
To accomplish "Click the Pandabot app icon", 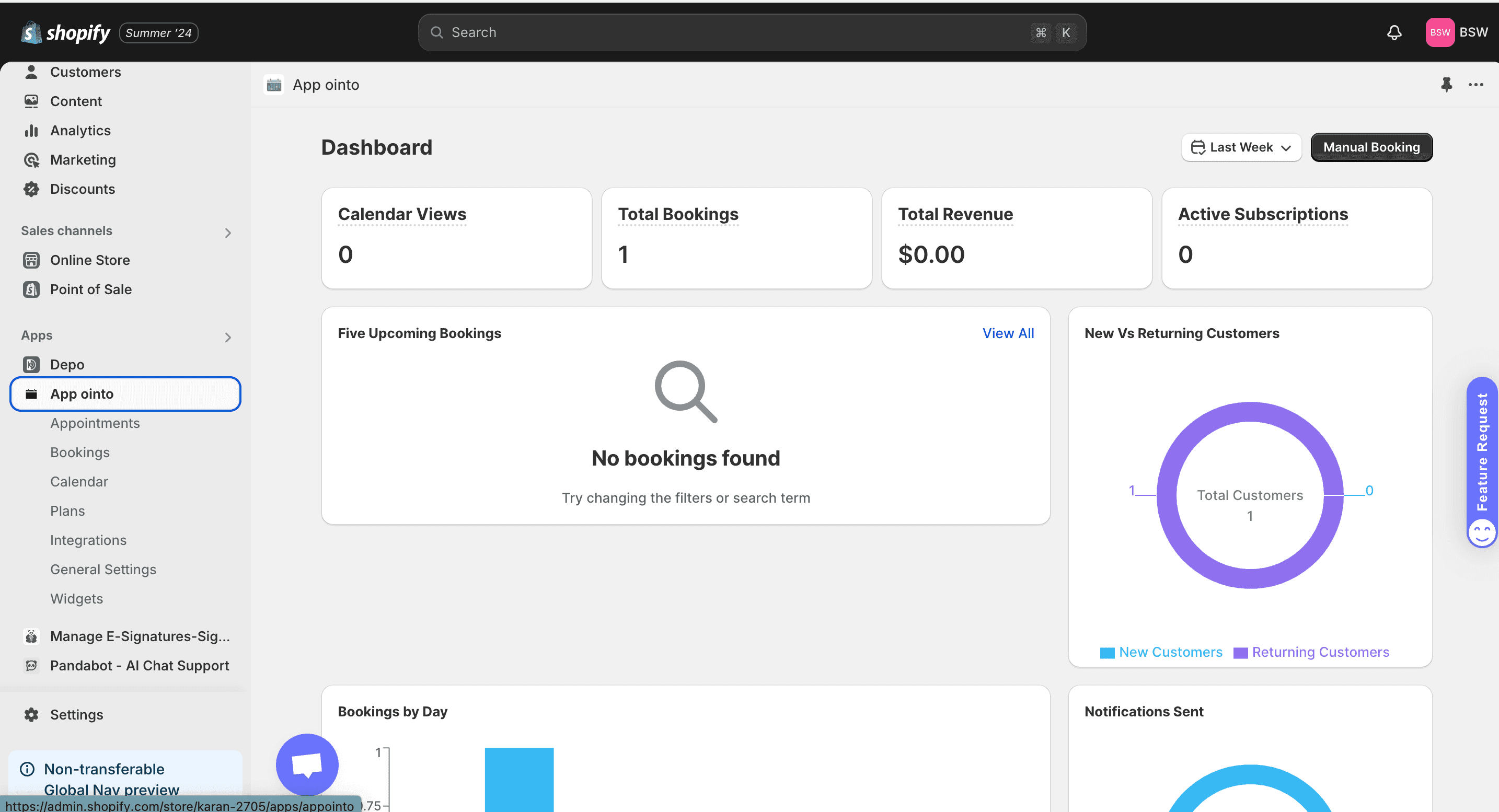I will click(31, 665).
